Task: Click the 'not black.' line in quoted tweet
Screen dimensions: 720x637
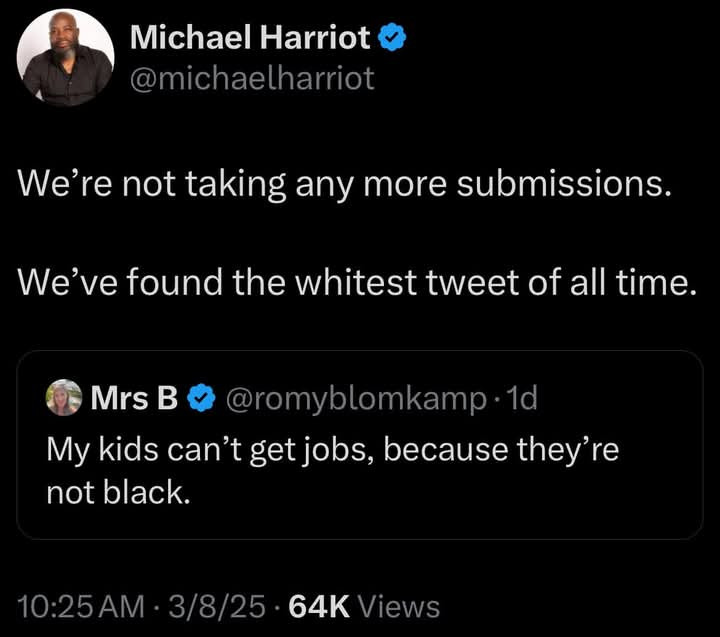Action: pos(117,493)
